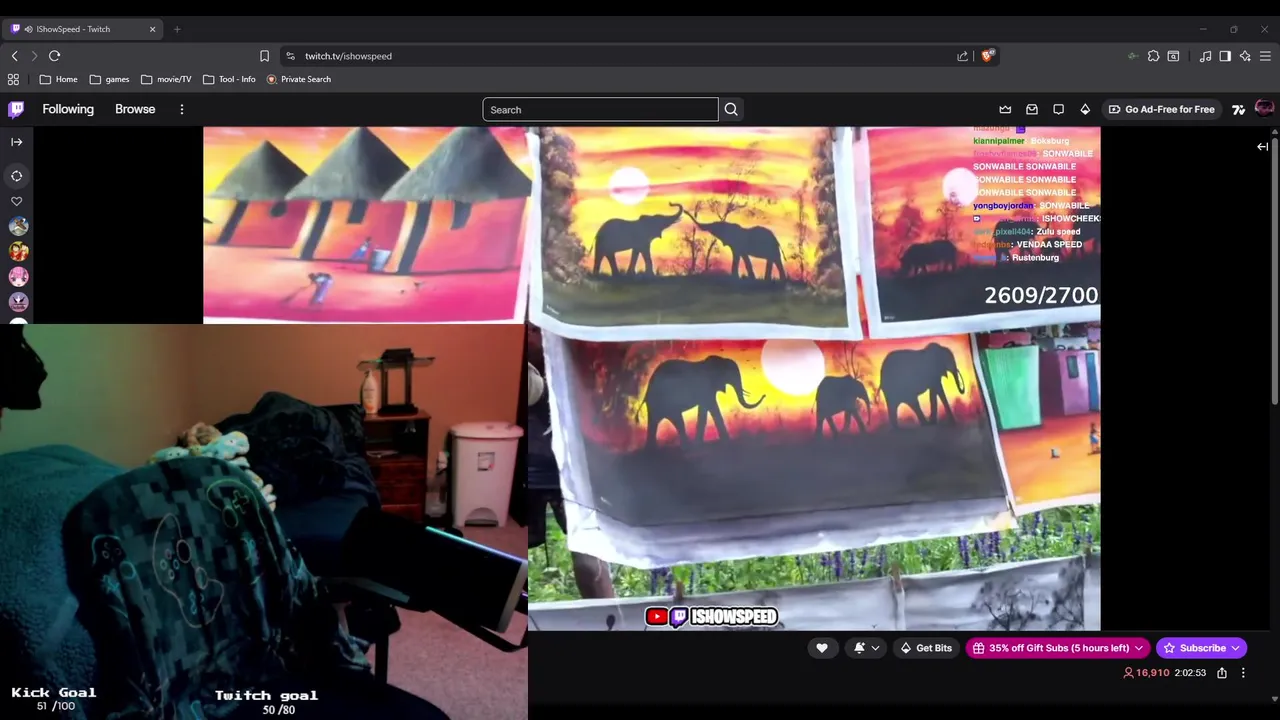Click the browser forward arrow
1280x720 pixels.
click(34, 56)
